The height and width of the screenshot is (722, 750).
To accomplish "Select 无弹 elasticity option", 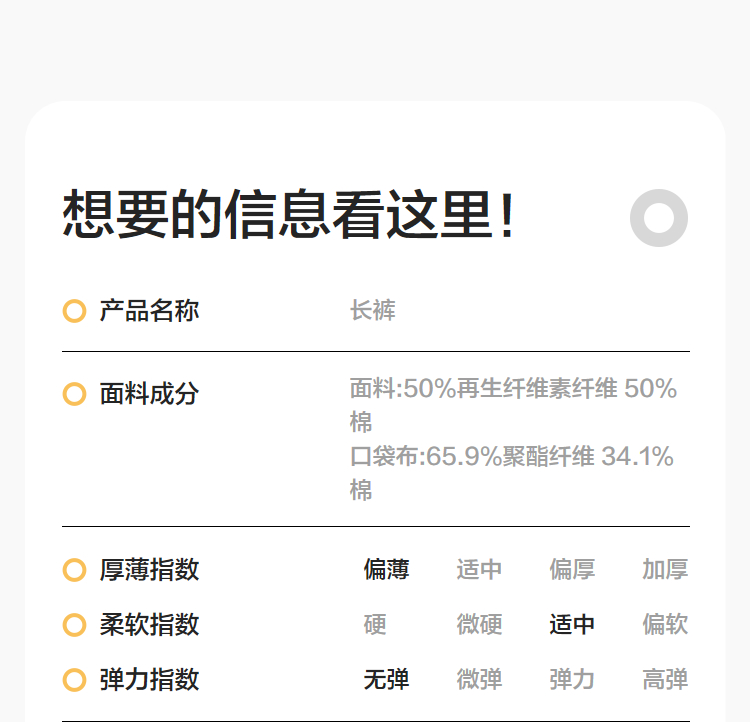I will pyautogui.click(x=386, y=680).
